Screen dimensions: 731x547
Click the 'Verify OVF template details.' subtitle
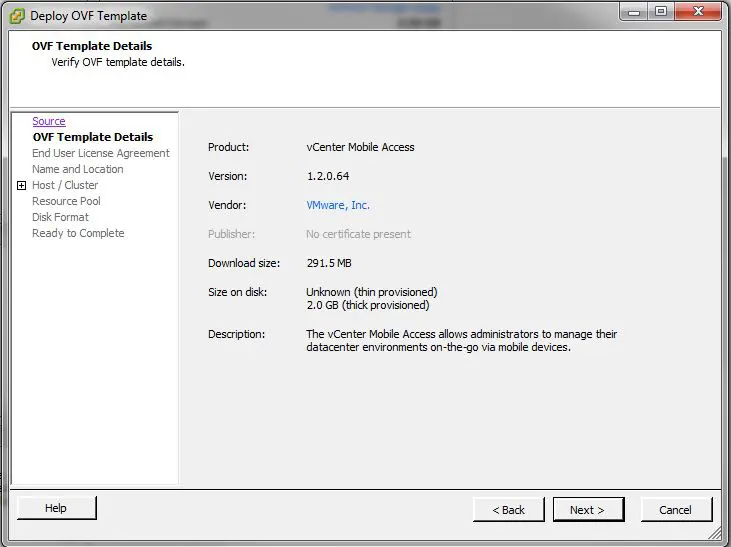click(x=118, y=62)
